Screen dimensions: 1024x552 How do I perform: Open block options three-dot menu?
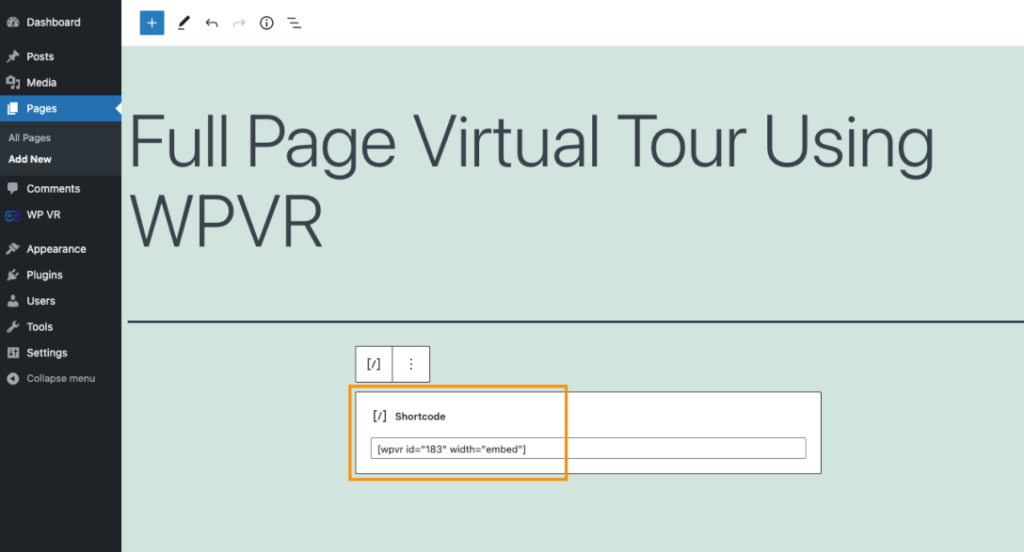[411, 364]
